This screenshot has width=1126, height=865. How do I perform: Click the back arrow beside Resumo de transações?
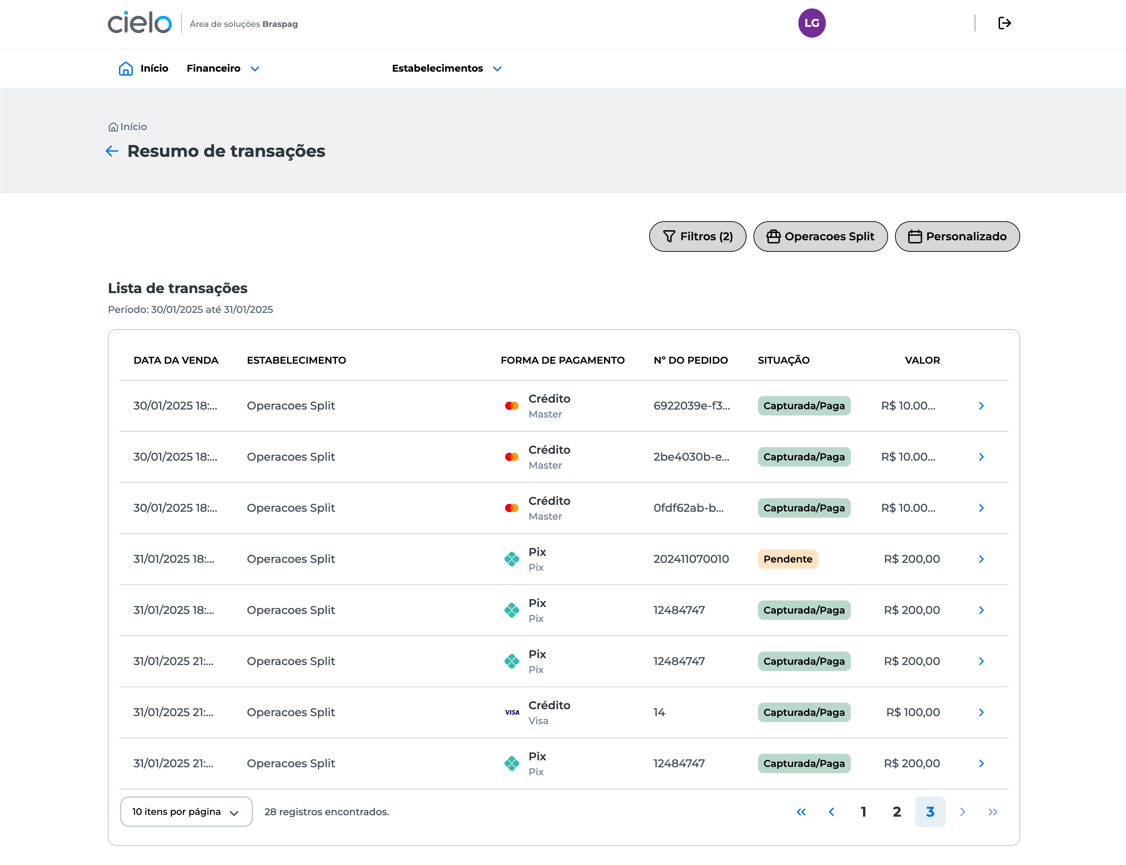point(112,151)
